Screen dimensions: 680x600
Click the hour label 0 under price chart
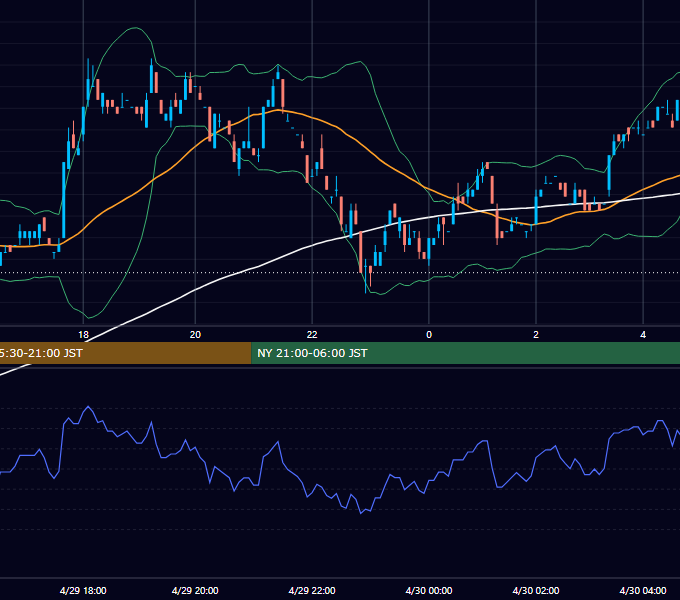[429, 335]
